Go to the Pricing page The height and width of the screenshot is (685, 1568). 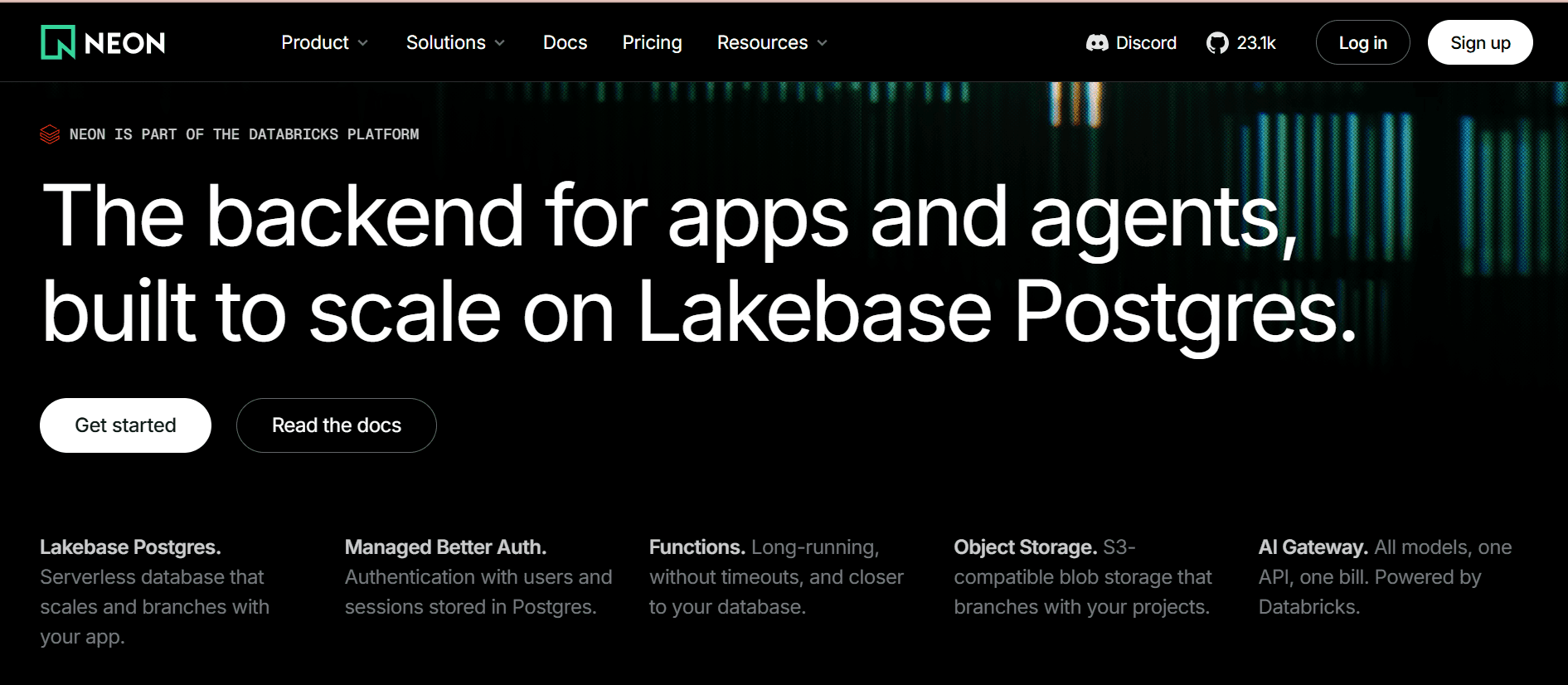click(652, 42)
